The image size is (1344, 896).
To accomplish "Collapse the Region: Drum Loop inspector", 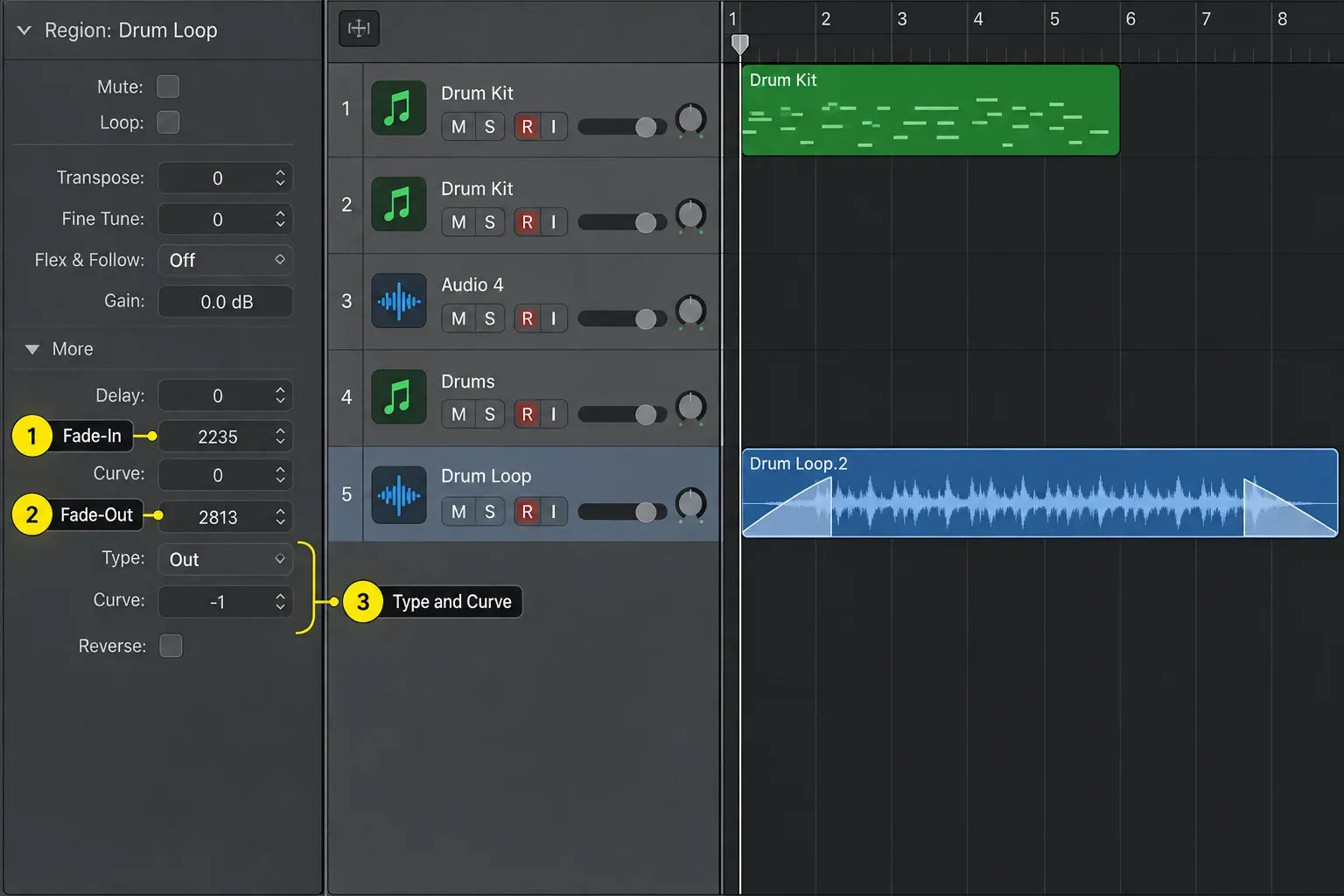I will point(24,31).
